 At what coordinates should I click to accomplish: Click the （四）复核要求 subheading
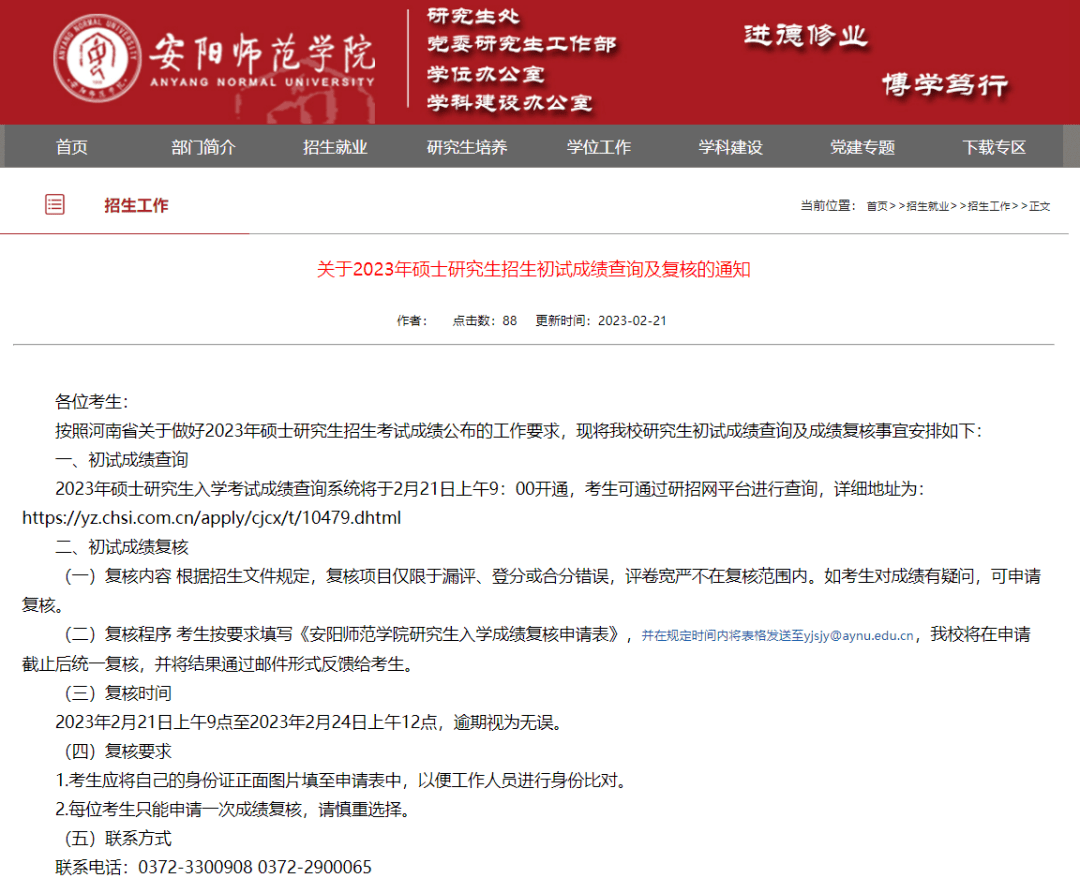pos(117,751)
